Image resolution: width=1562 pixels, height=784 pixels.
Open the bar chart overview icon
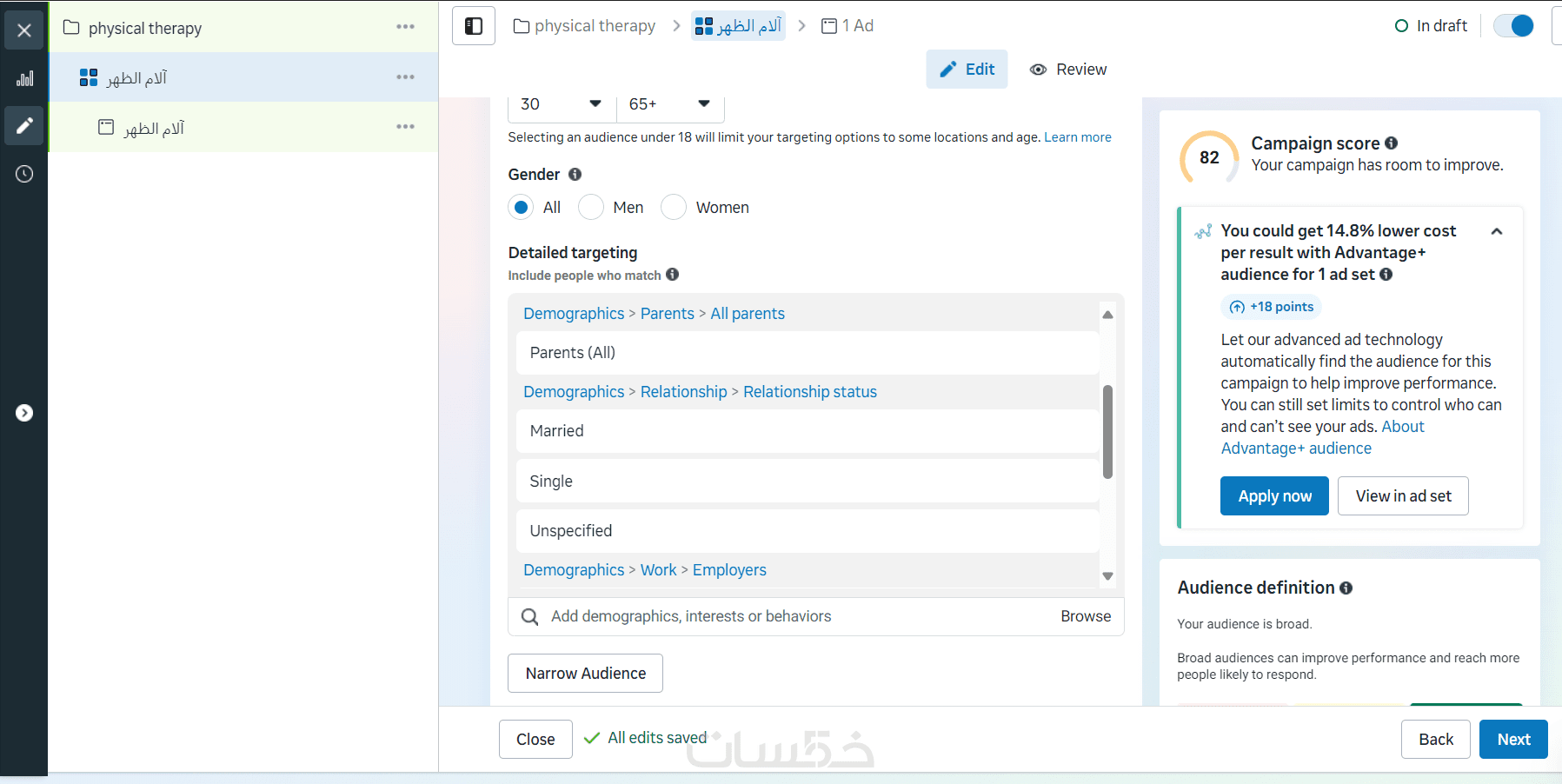click(x=24, y=79)
